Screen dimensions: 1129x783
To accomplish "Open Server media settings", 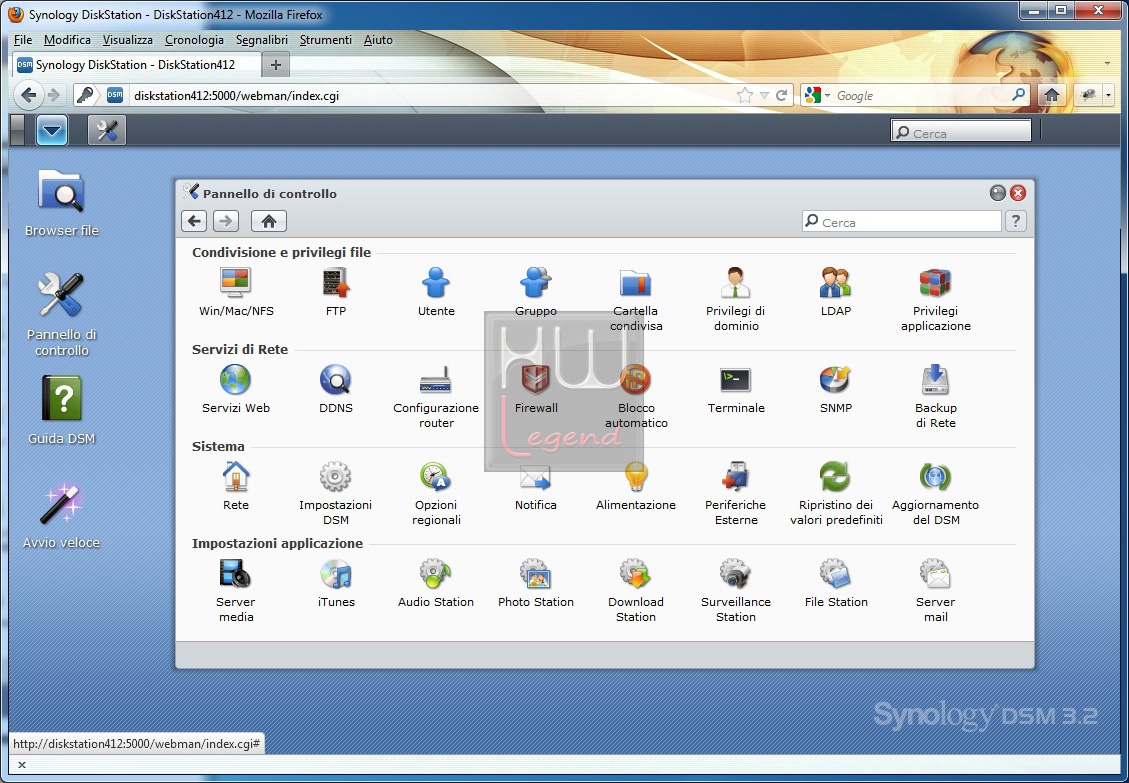I will point(235,591).
